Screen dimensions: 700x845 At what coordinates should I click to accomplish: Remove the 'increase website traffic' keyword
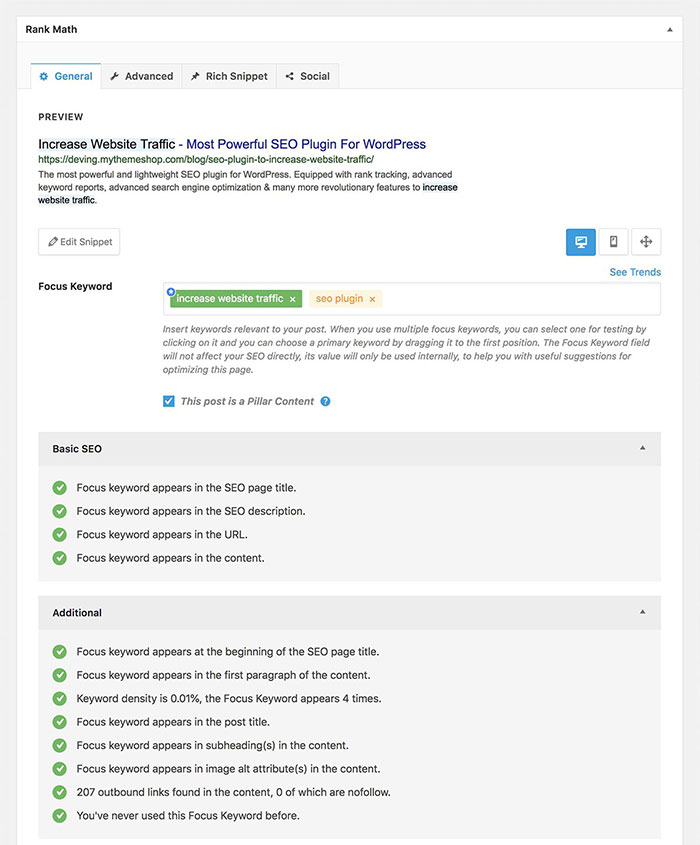[293, 299]
